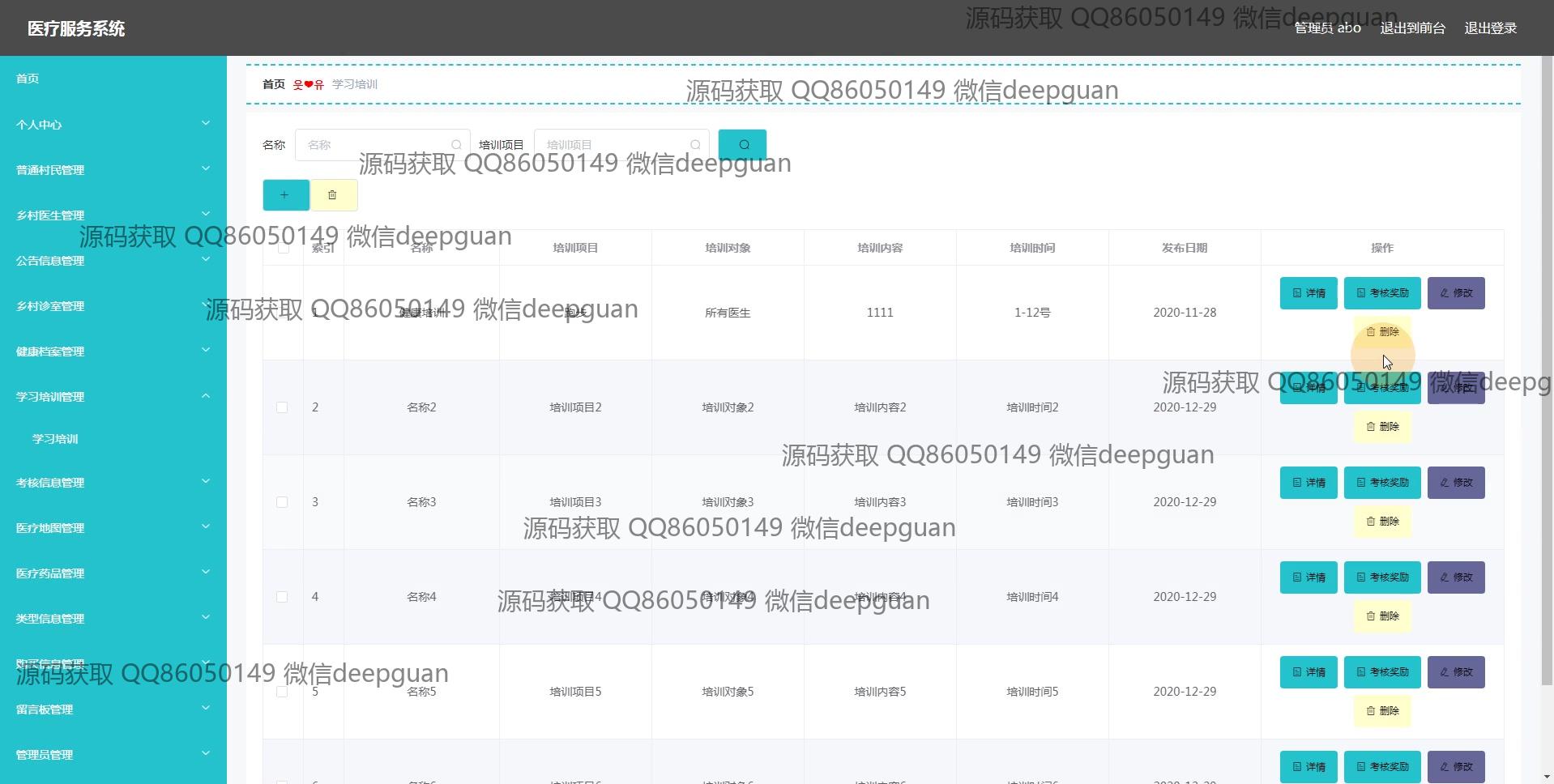The width and height of the screenshot is (1554, 784).
Task: Click 修改 for row 名称3
Action: 1456,483
